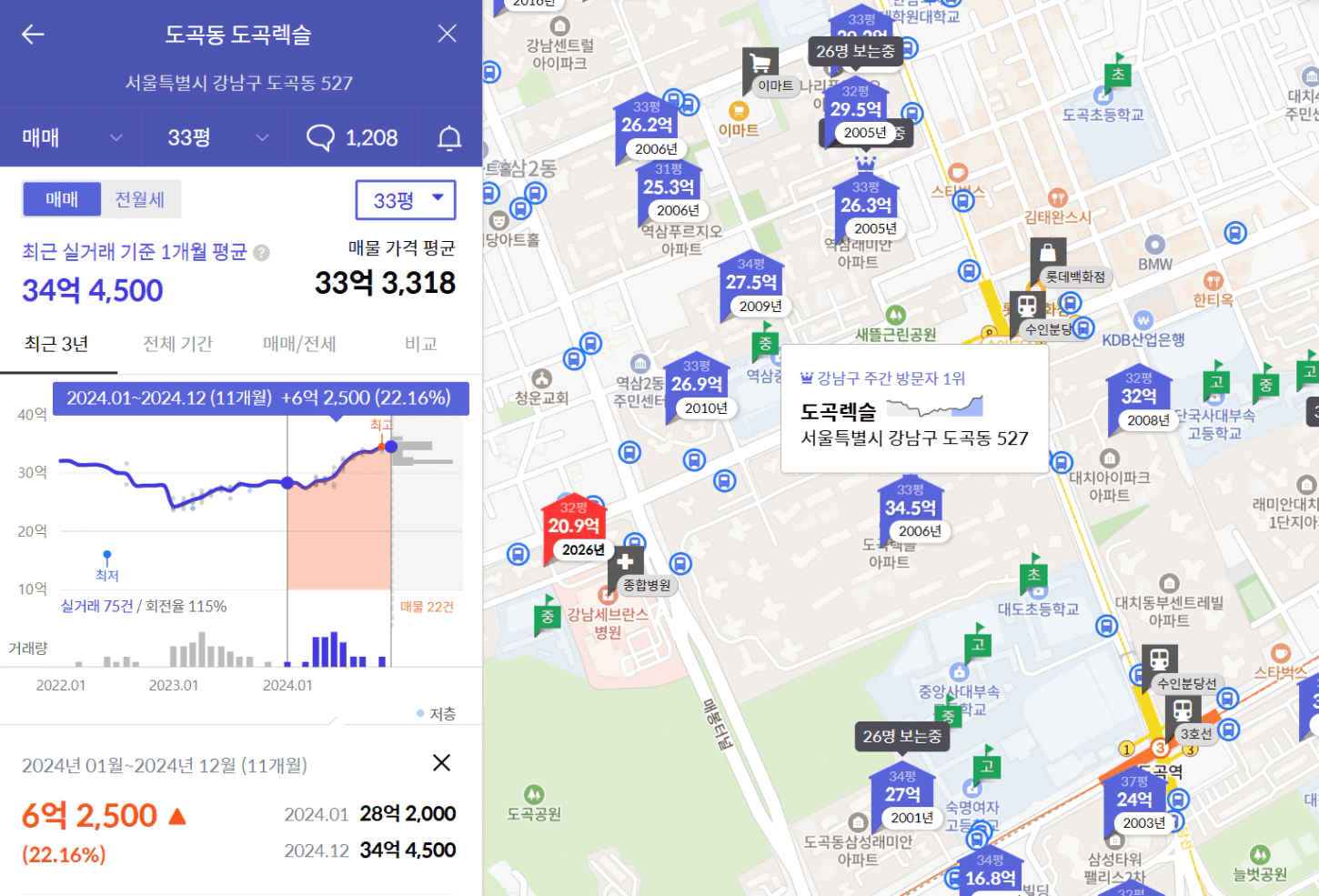Open the 도곡렉슬 info popup on map
The height and width of the screenshot is (896, 1319).
(914, 408)
